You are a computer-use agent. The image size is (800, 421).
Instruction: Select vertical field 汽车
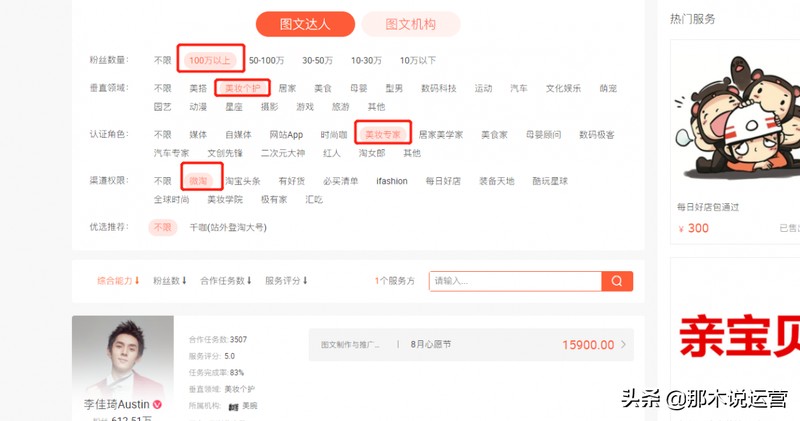coord(519,88)
